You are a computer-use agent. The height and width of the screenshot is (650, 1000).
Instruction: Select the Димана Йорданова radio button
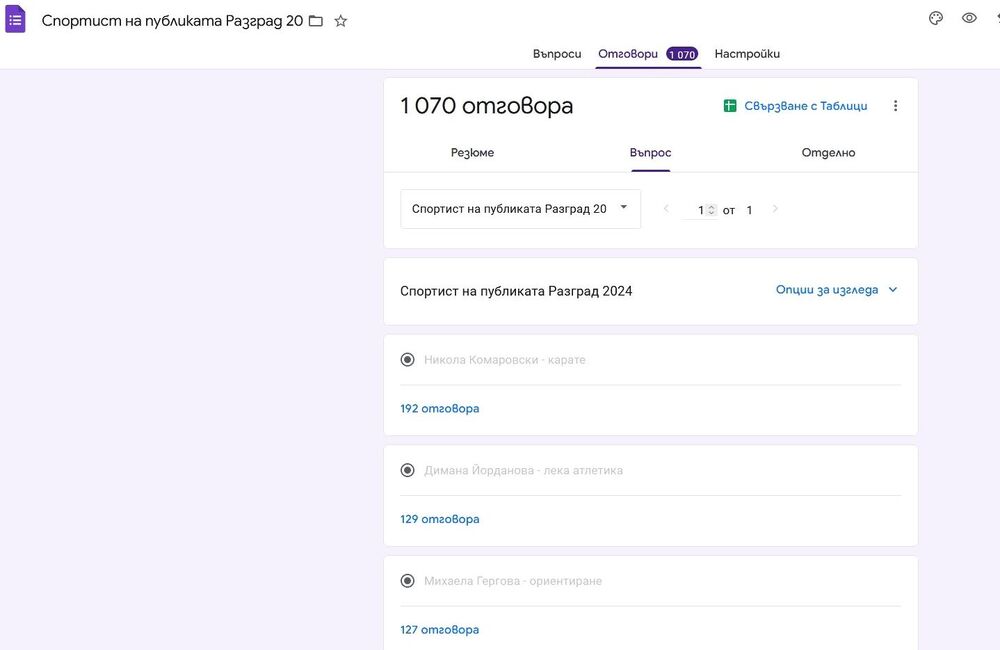pyautogui.click(x=407, y=470)
